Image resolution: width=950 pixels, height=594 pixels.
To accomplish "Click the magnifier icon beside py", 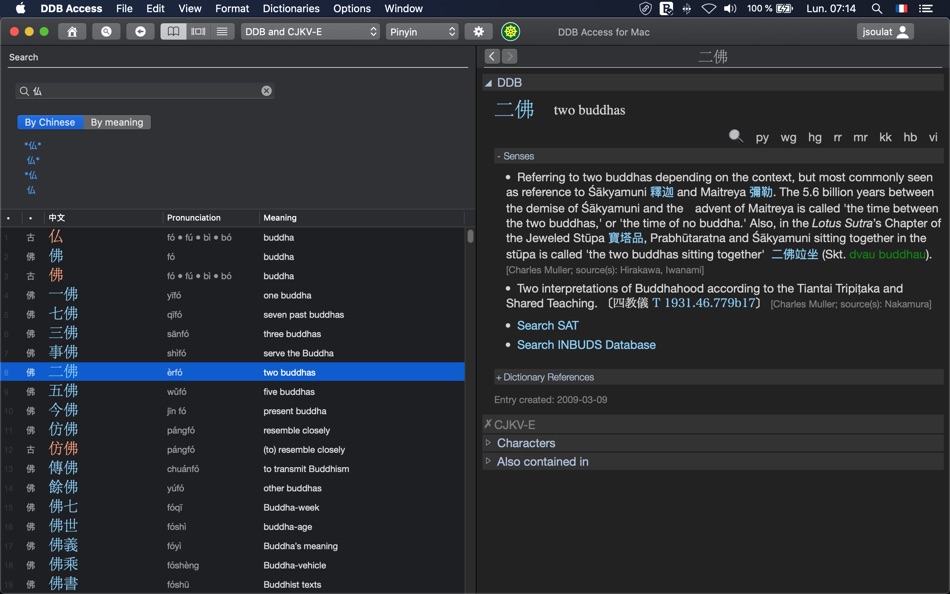I will click(x=736, y=136).
